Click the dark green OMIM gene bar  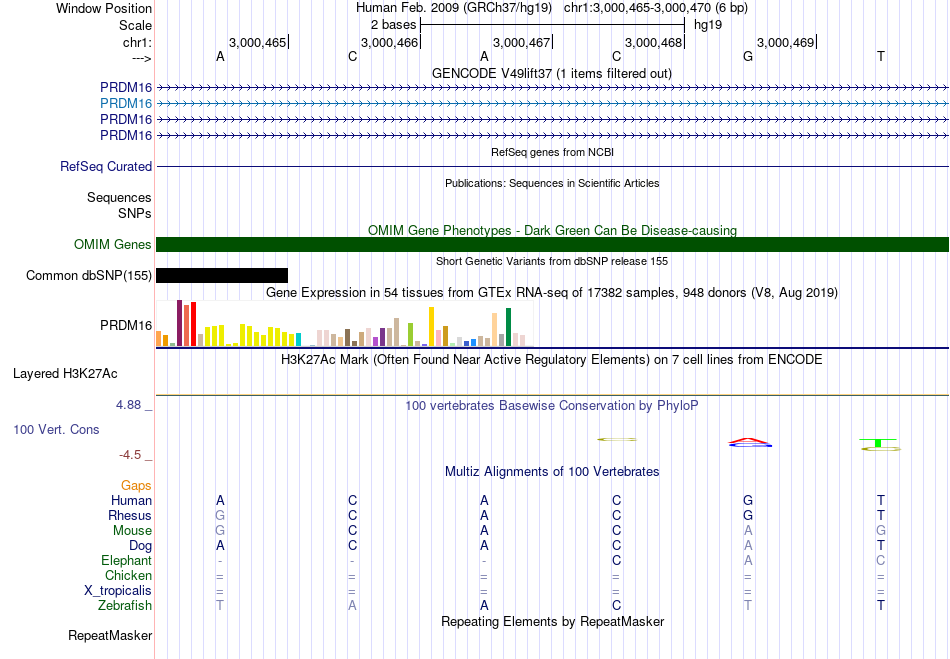552,244
